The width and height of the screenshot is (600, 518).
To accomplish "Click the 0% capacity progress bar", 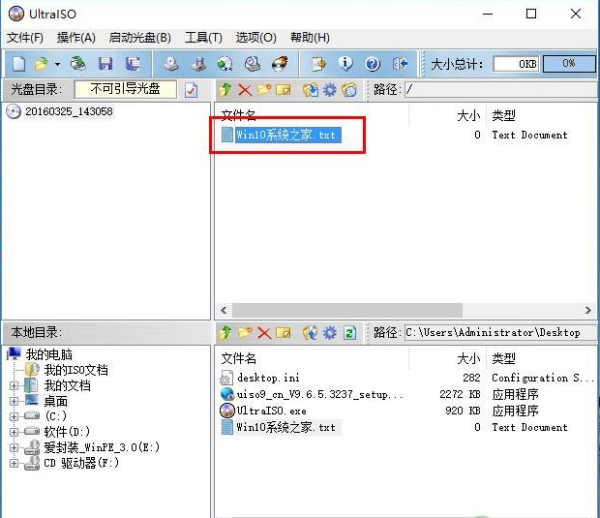I will (569, 64).
